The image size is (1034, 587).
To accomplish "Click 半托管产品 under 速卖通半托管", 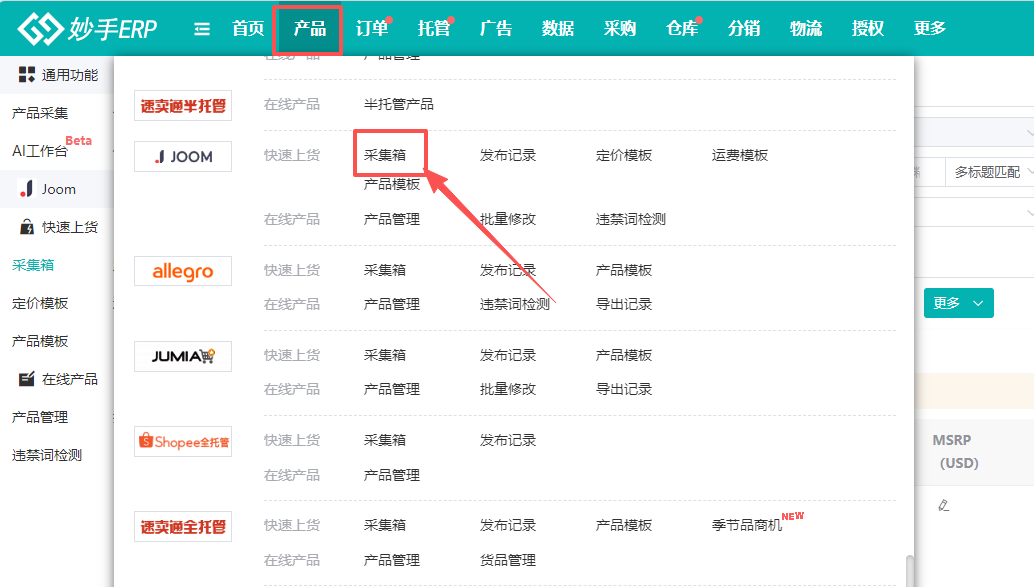I will 399,104.
